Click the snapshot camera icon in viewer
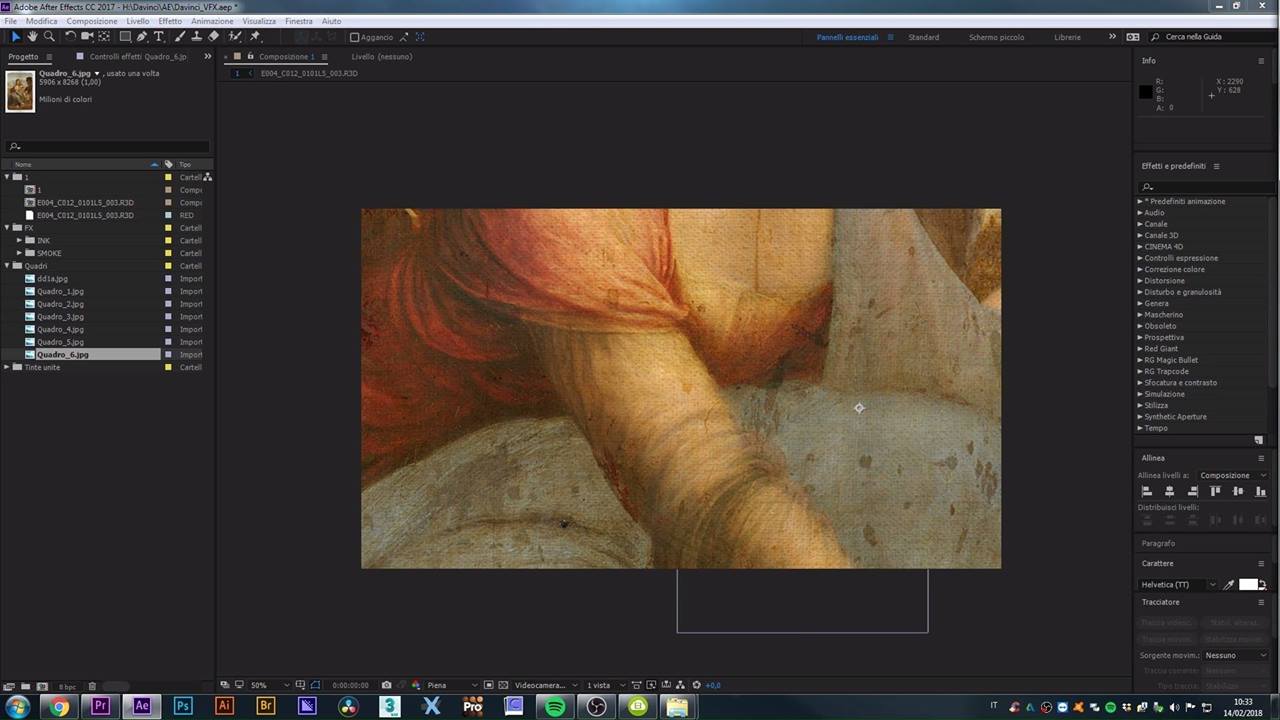The height and width of the screenshot is (720, 1280). 386,685
